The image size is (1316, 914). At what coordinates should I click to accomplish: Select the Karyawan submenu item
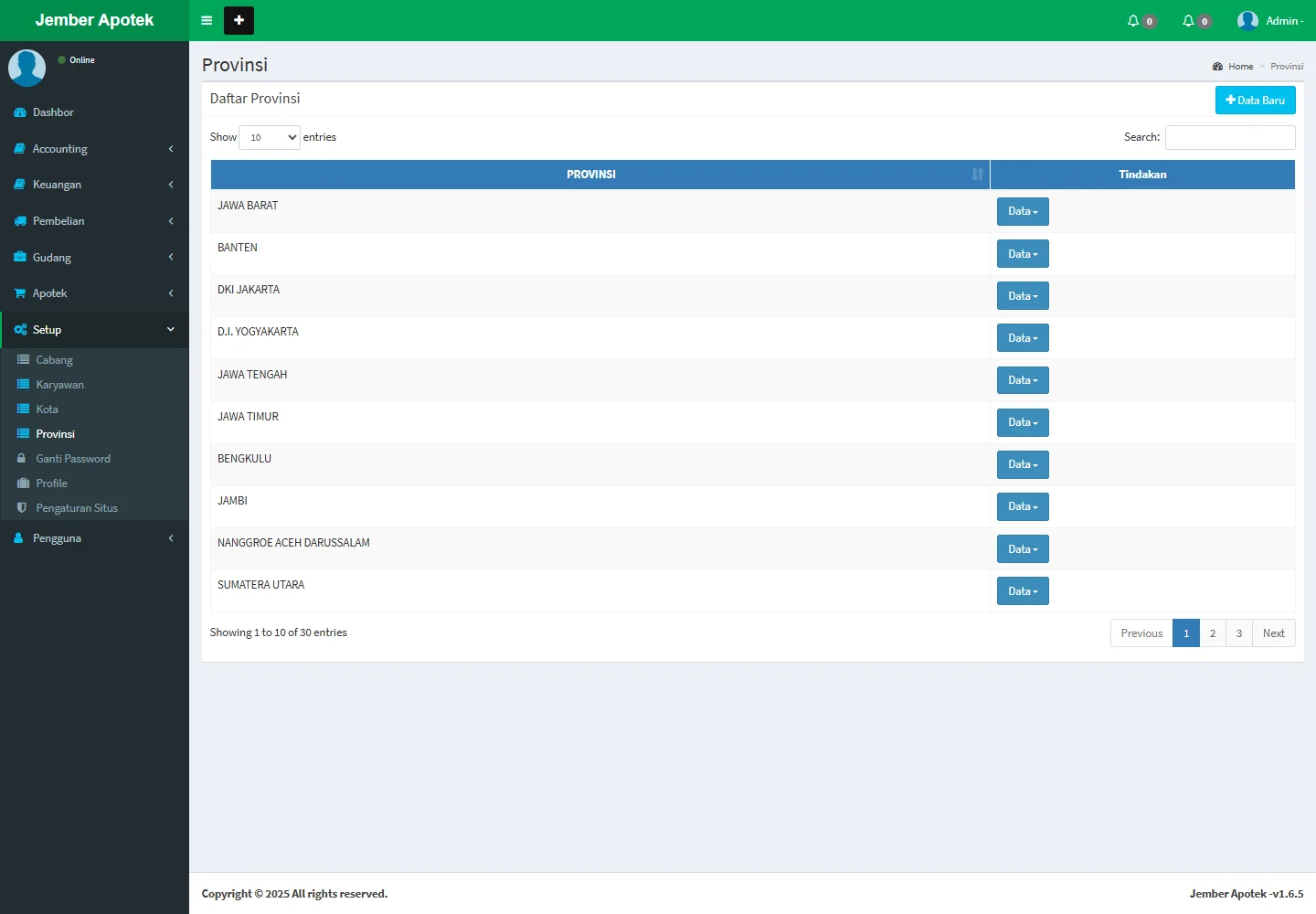pyautogui.click(x=59, y=385)
